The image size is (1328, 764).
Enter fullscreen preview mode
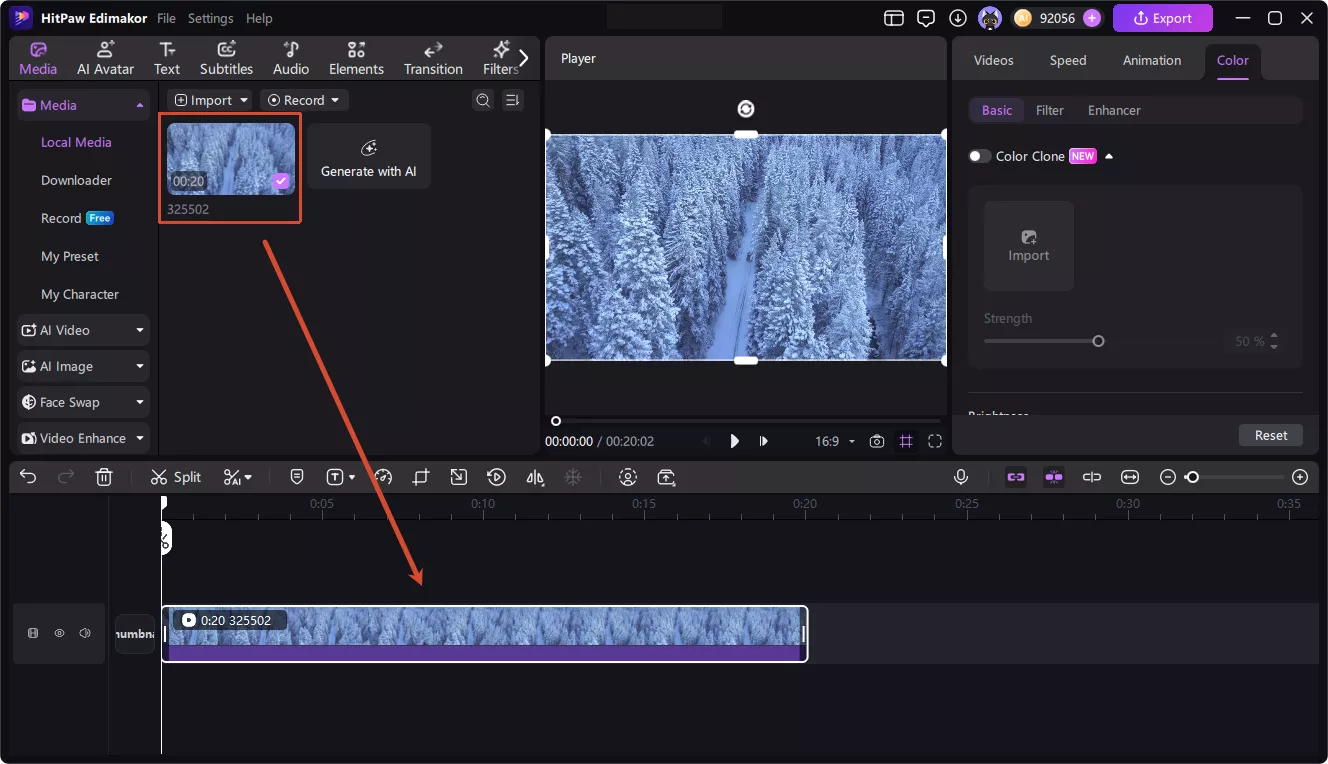pyautogui.click(x=935, y=441)
